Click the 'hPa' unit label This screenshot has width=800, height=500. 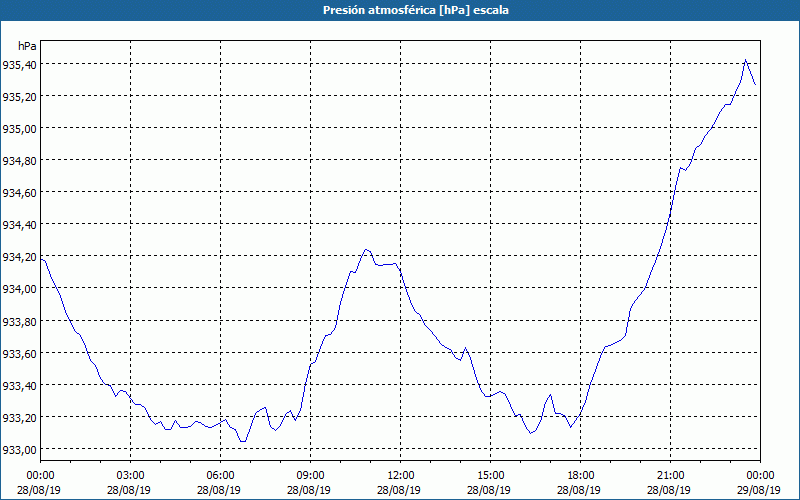click(27, 46)
